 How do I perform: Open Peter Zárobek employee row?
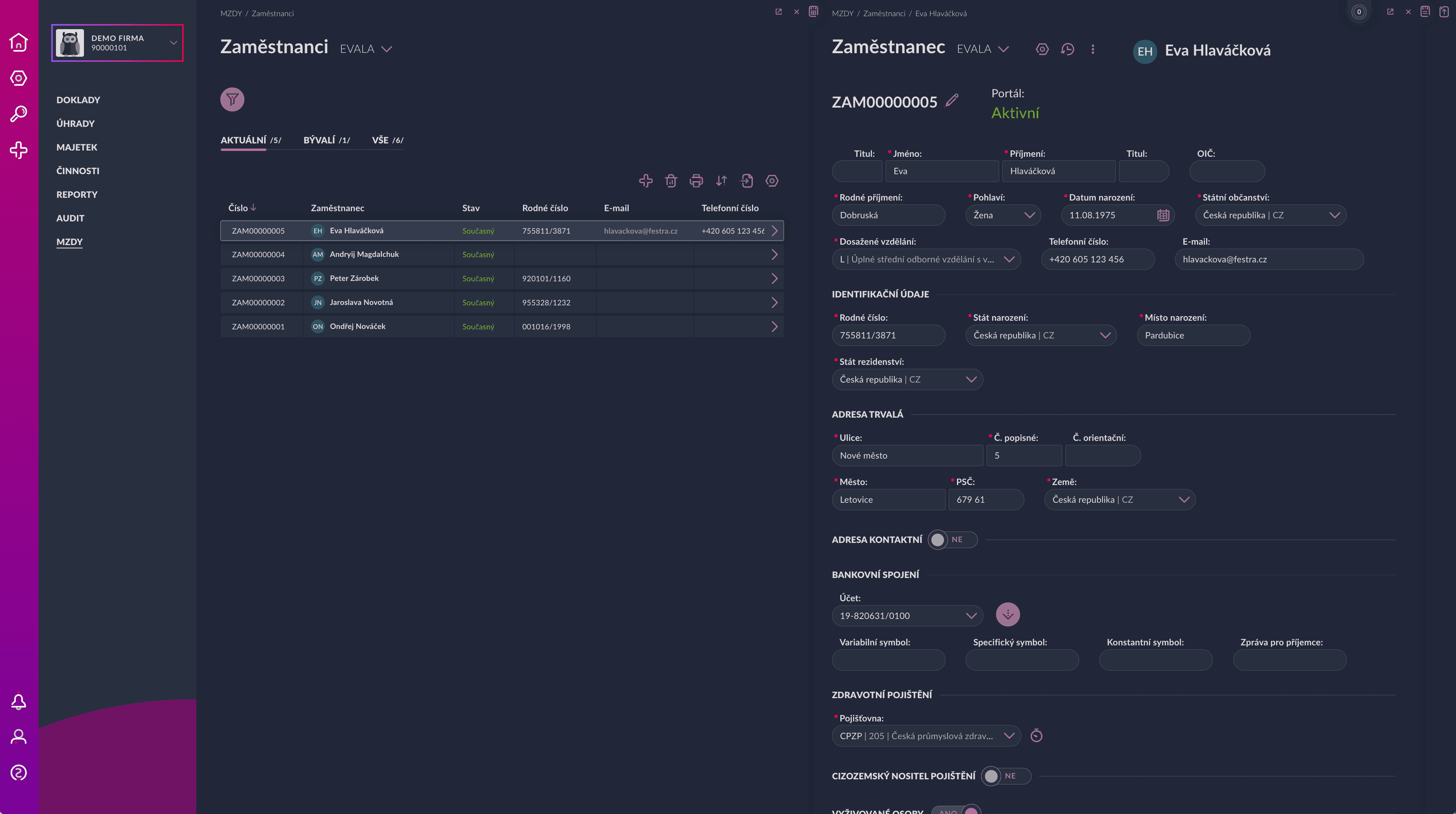502,279
